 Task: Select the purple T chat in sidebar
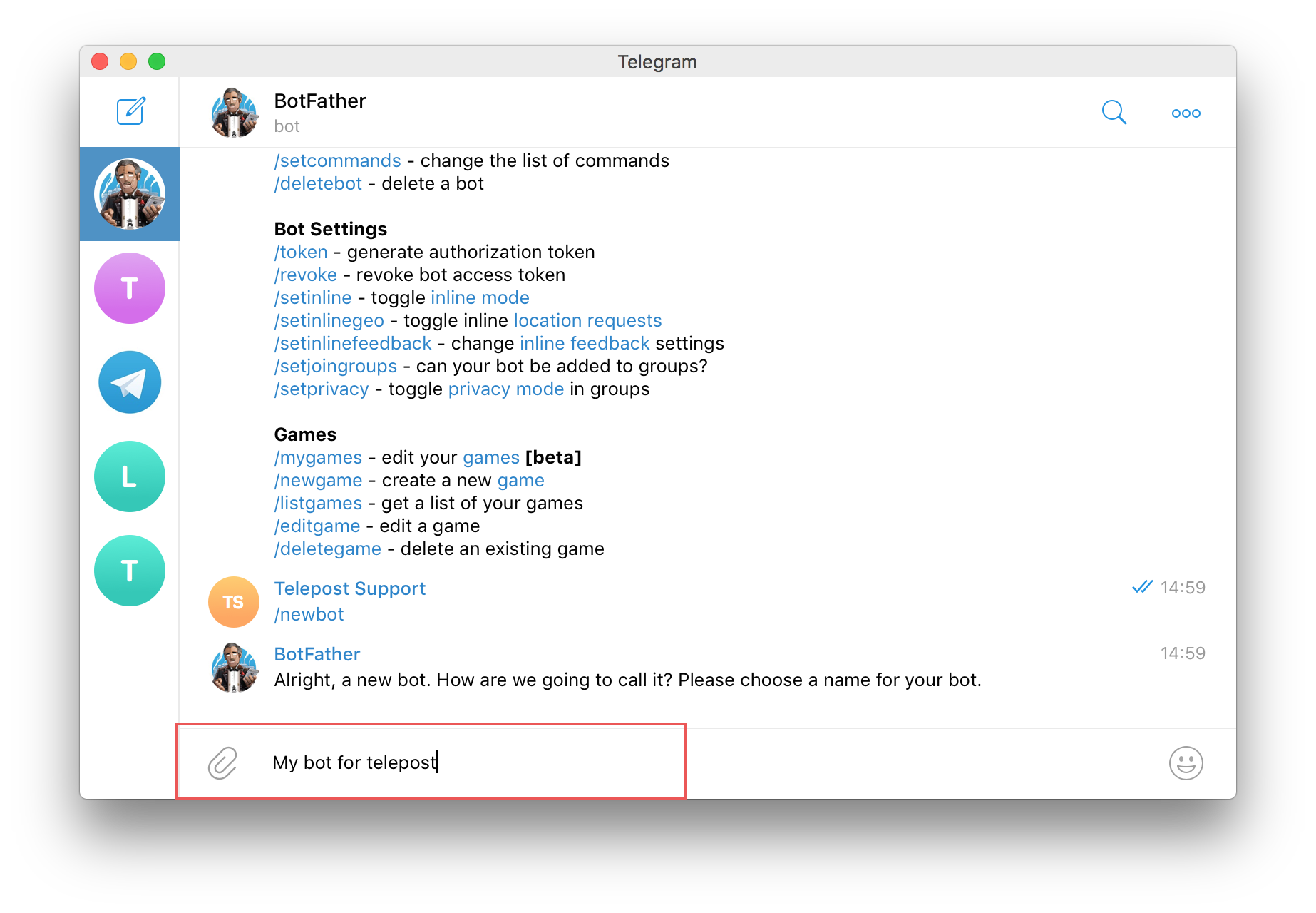130,287
